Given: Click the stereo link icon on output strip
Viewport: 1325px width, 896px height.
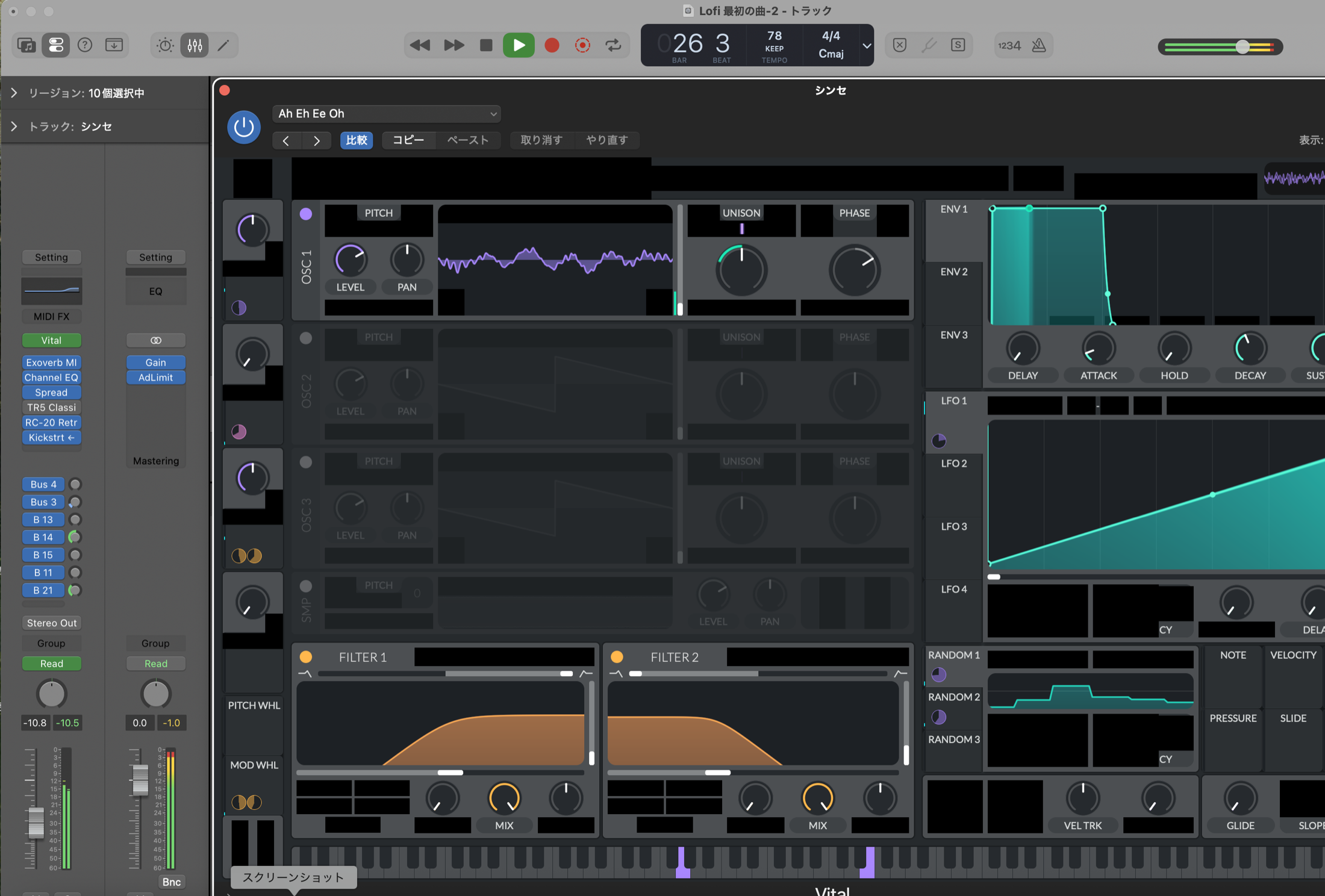Looking at the screenshot, I should [156, 340].
